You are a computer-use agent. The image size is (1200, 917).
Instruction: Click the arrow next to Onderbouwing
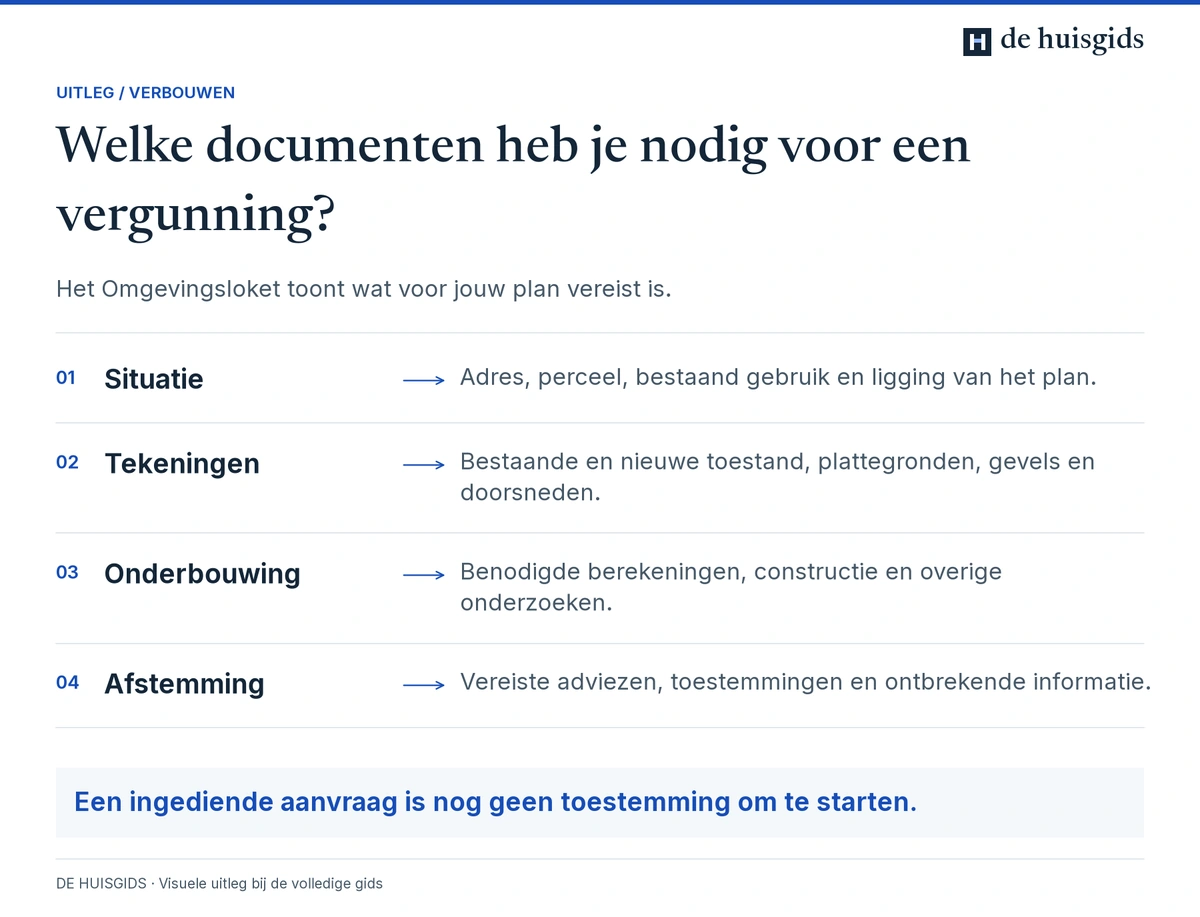point(424,575)
